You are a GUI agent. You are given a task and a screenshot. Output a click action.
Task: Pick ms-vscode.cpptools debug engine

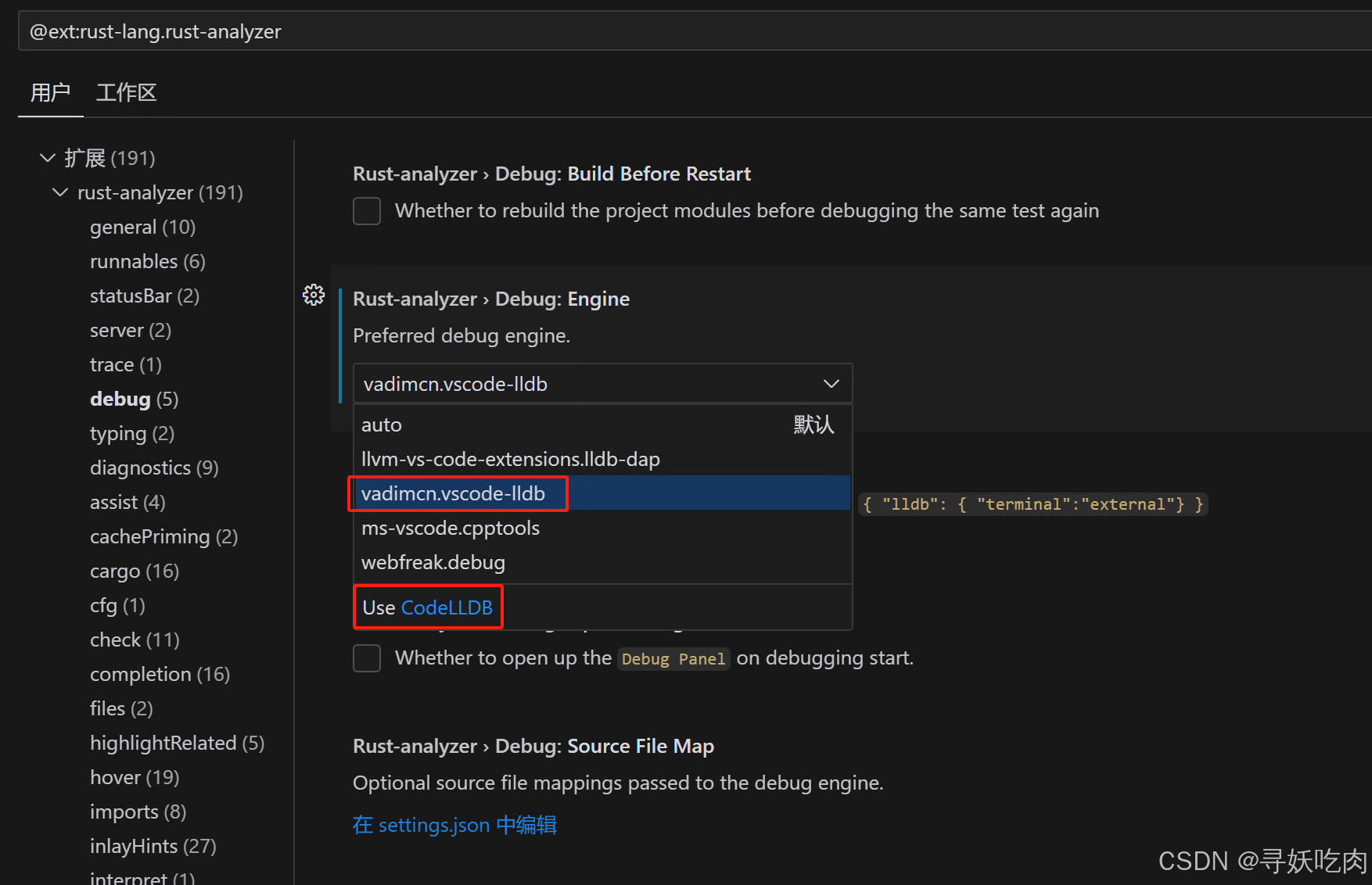[602, 528]
